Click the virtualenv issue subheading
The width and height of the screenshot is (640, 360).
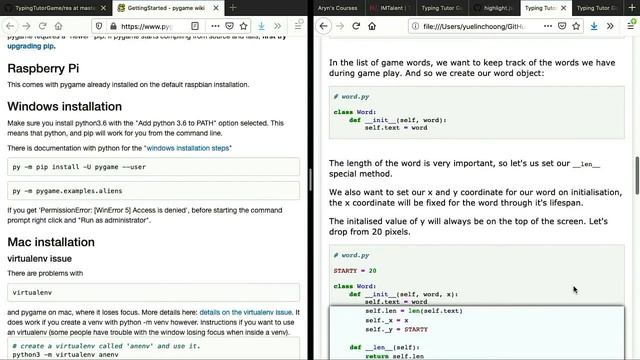point(40,259)
